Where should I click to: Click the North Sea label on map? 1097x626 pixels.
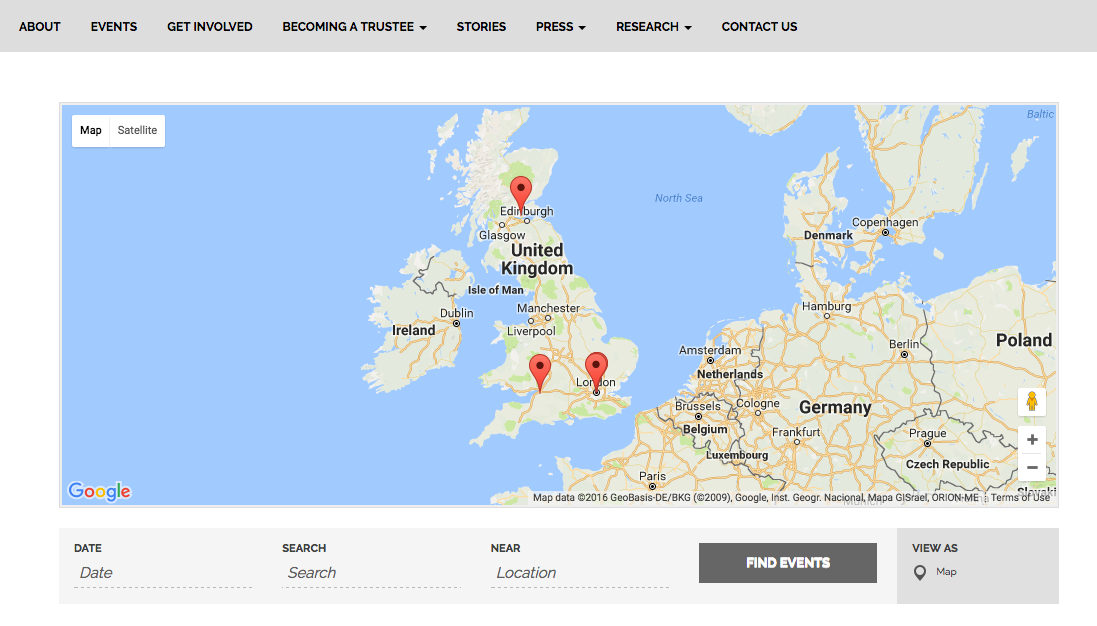point(679,199)
